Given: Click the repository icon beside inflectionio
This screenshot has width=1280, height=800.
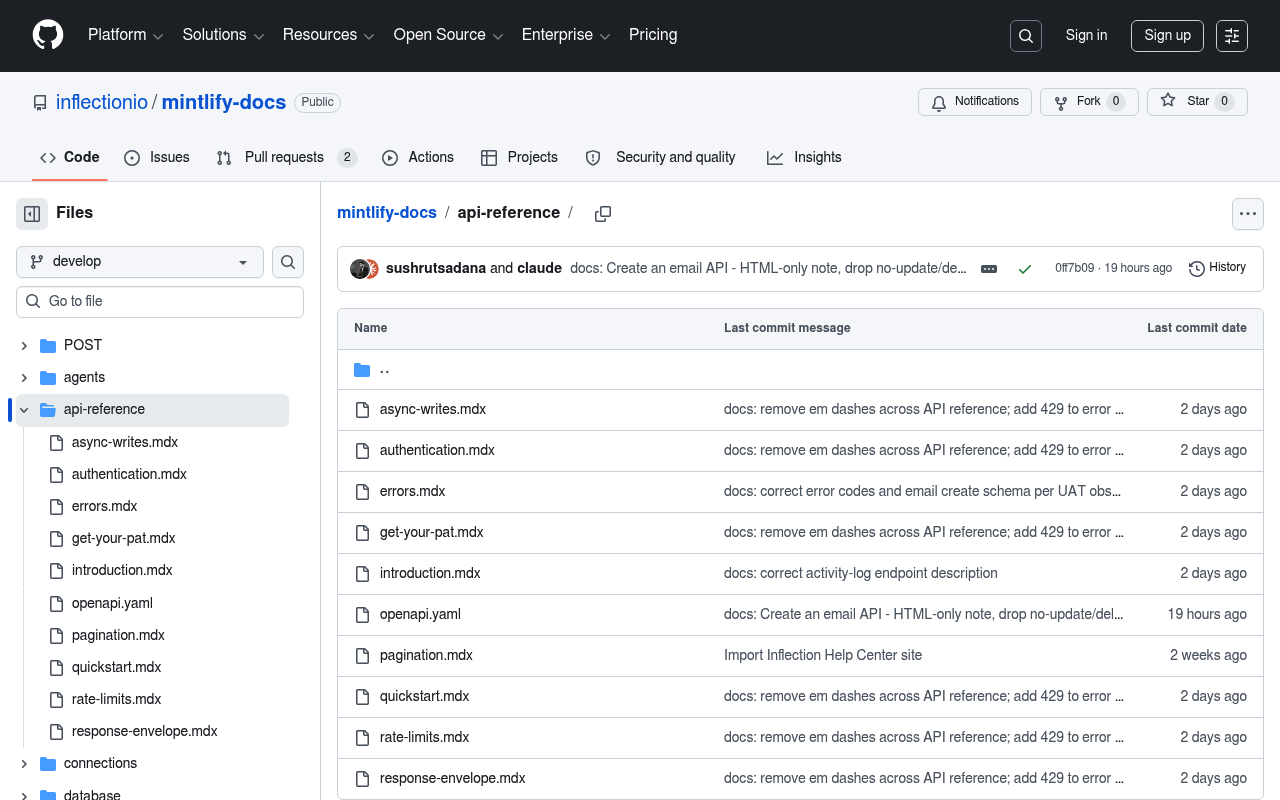Looking at the screenshot, I should 40,103.
